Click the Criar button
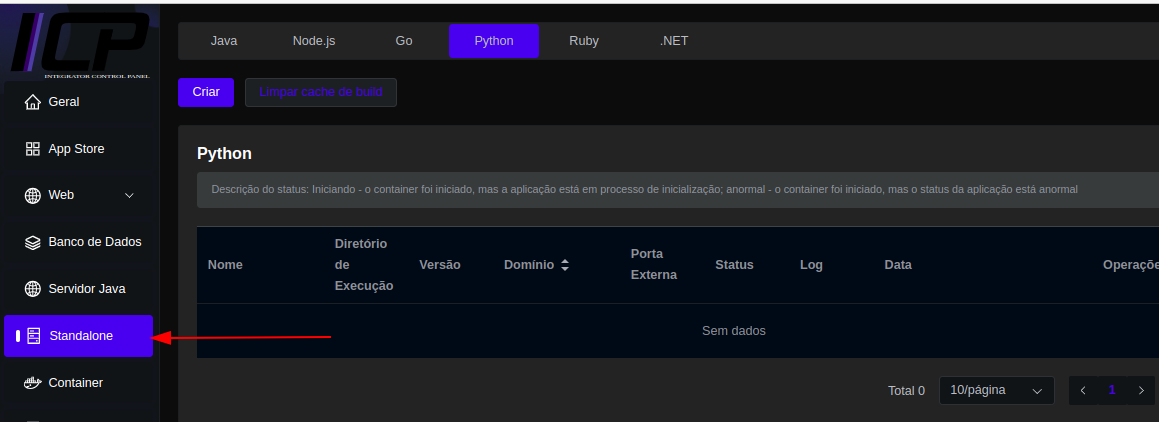Viewport: 1159px width, 422px height. tap(206, 92)
